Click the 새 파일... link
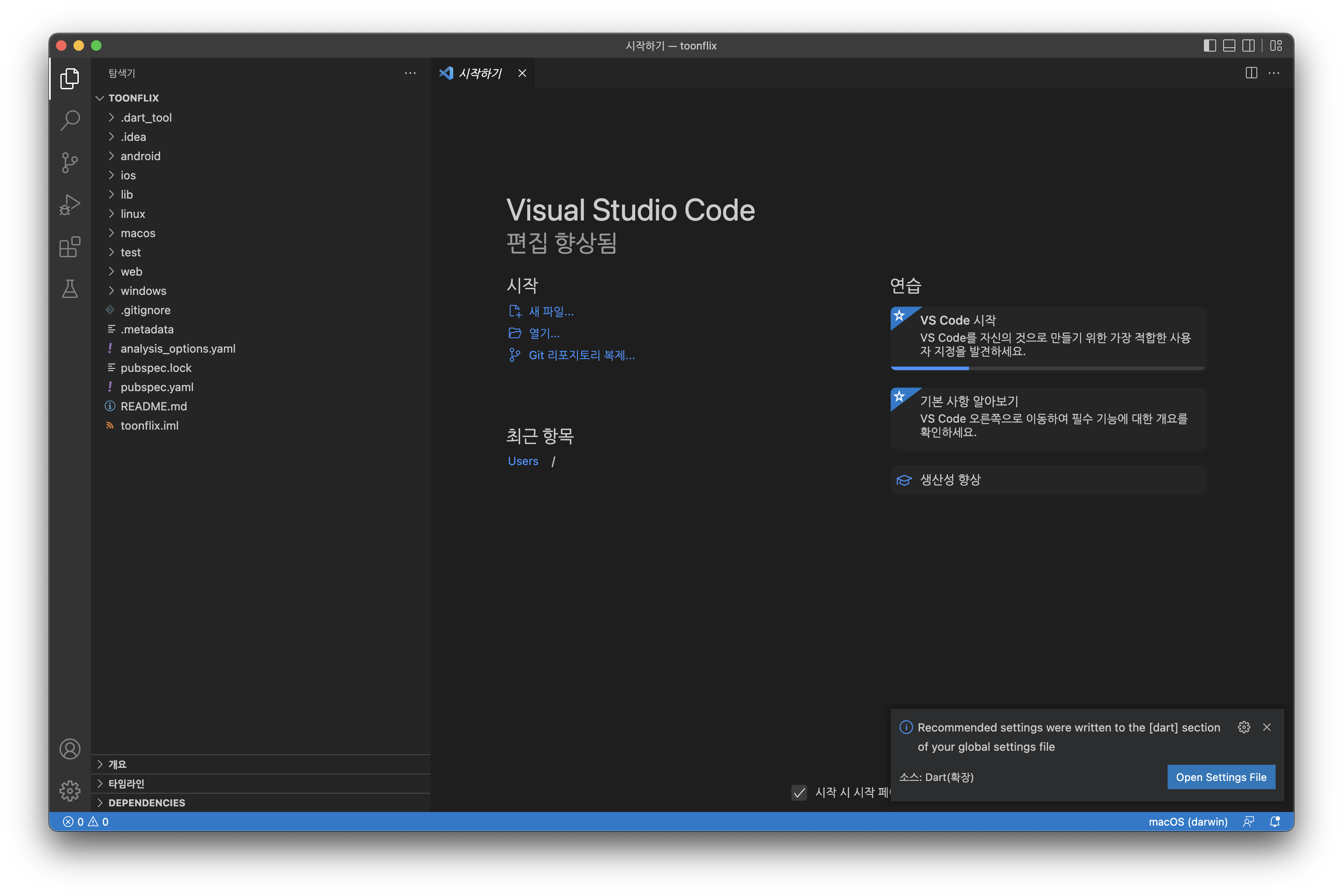This screenshot has width=1343, height=896. tap(541, 311)
